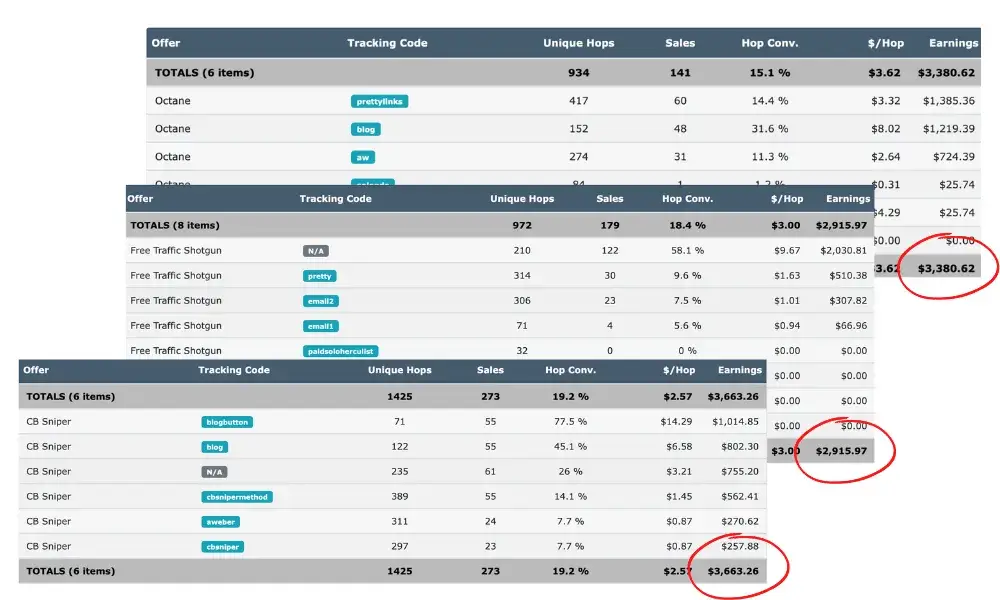Sort by Unique Hops in CB Sniper table
This screenshot has width=1000, height=600.
coord(398,370)
